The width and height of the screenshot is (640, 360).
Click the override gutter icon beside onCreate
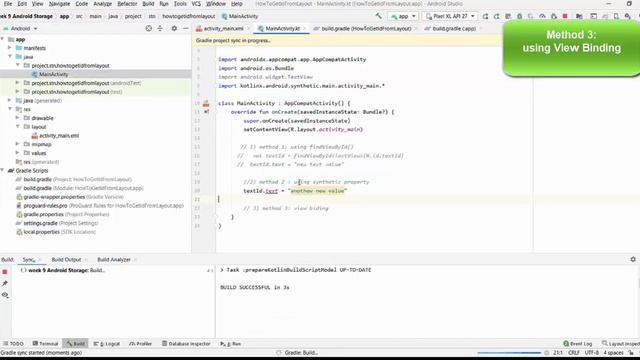[x=206, y=112]
